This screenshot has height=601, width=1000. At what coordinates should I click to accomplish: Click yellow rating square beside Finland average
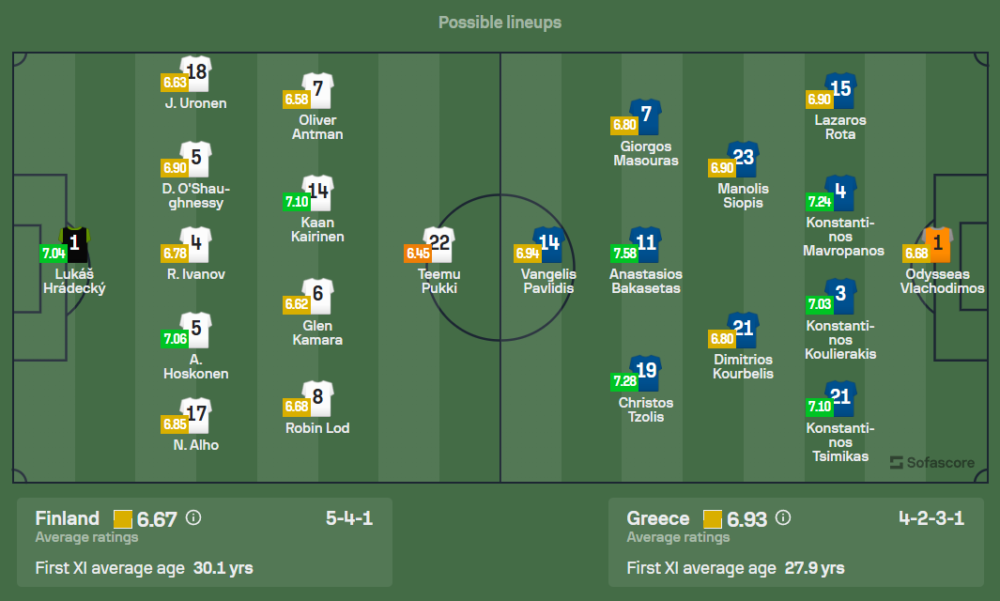pyautogui.click(x=123, y=519)
